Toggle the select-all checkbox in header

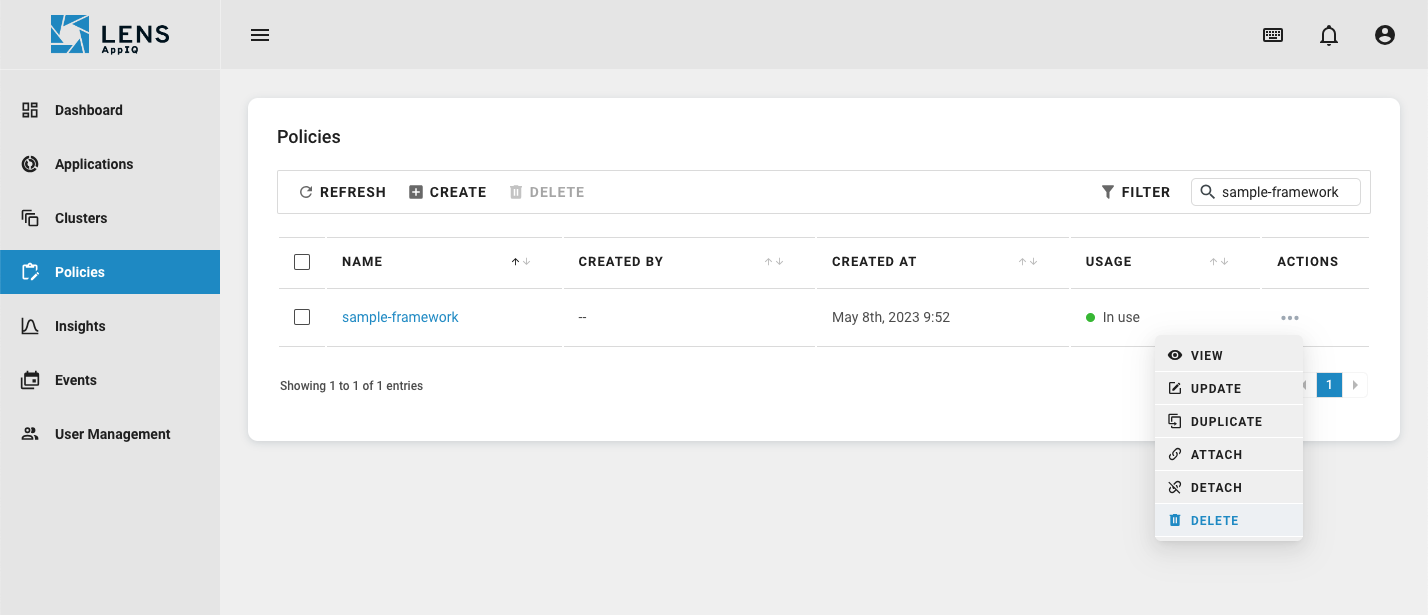pyautogui.click(x=302, y=262)
